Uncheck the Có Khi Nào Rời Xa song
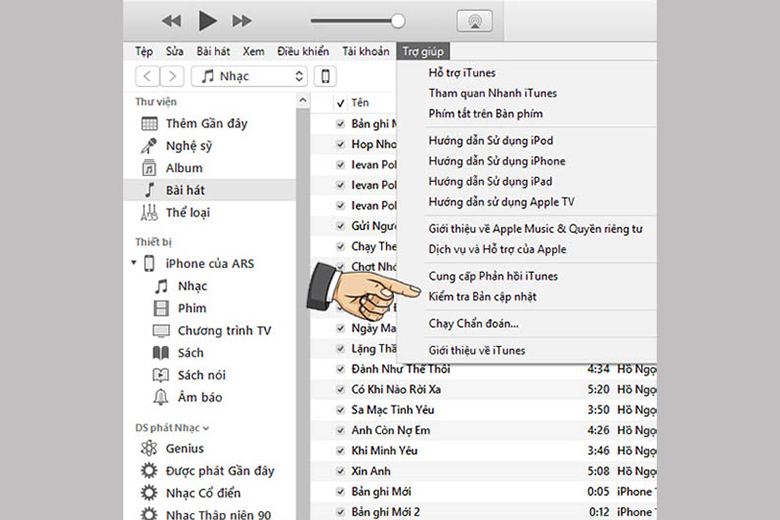 point(341,390)
